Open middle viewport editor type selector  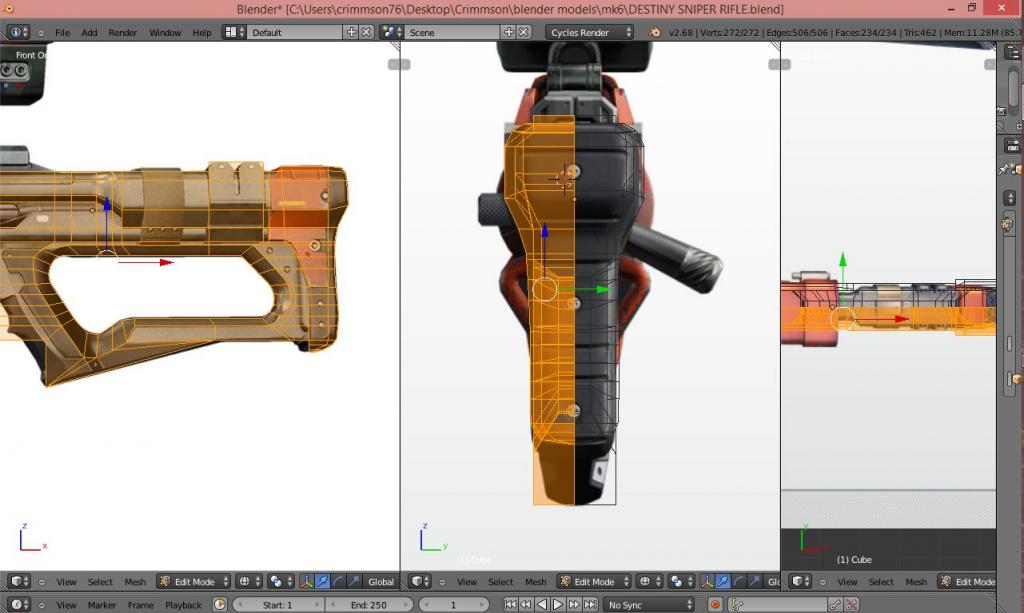coord(419,581)
